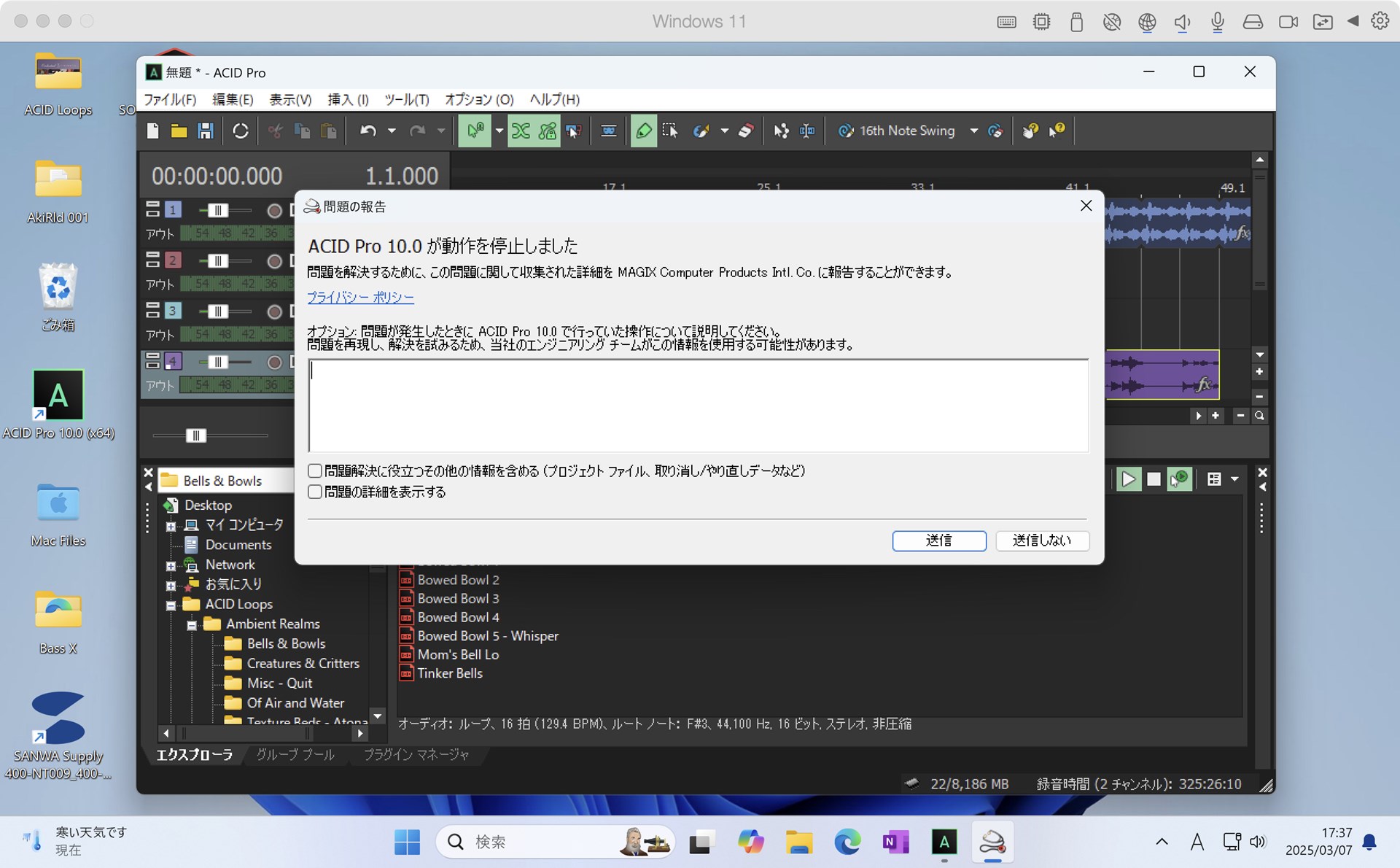Save the project with the floppy icon
This screenshot has width=1400, height=868.
tap(206, 131)
